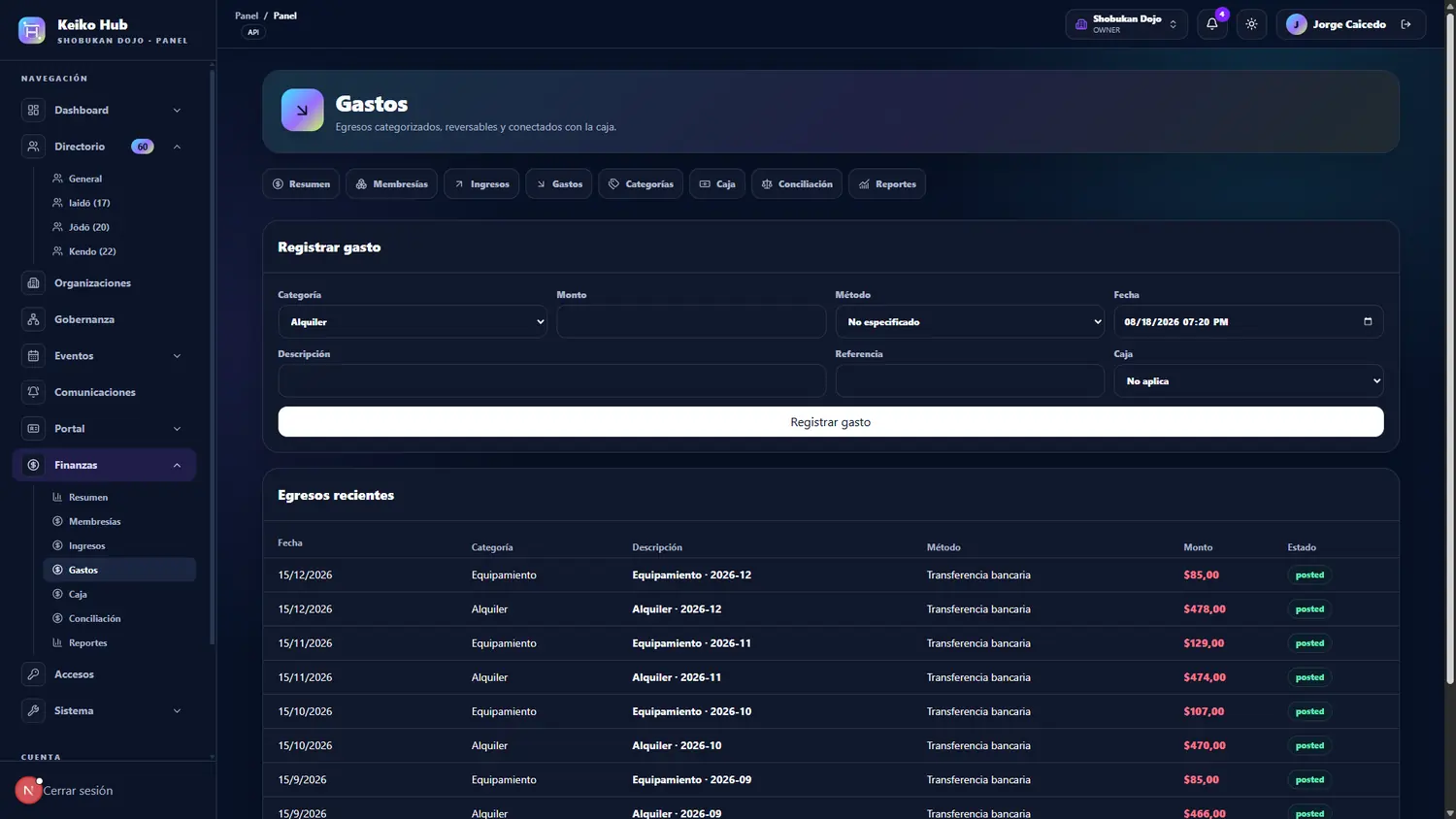Toggle the light/dark theme sun icon
Image resolution: width=1456 pixels, height=819 pixels.
[x=1251, y=24]
